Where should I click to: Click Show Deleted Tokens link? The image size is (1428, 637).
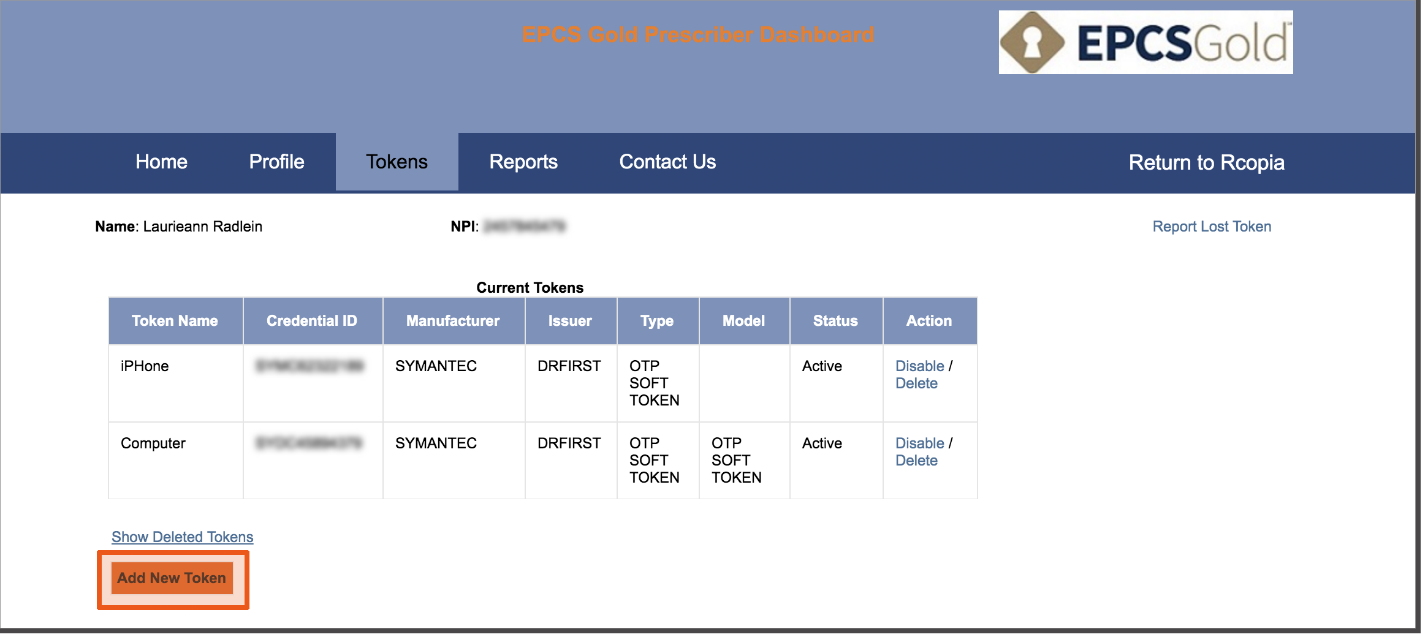point(182,537)
